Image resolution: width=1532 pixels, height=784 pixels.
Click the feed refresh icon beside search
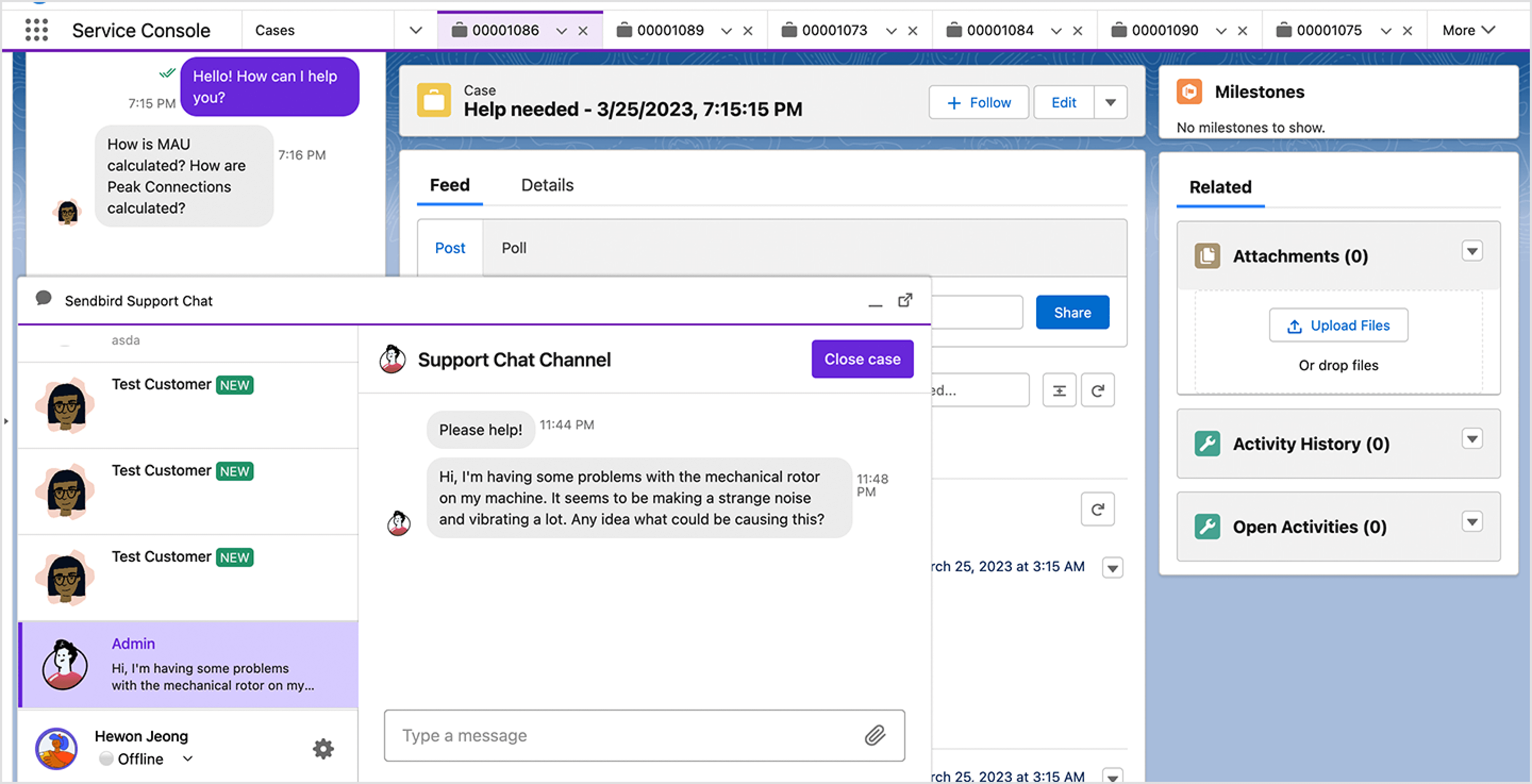tap(1097, 390)
